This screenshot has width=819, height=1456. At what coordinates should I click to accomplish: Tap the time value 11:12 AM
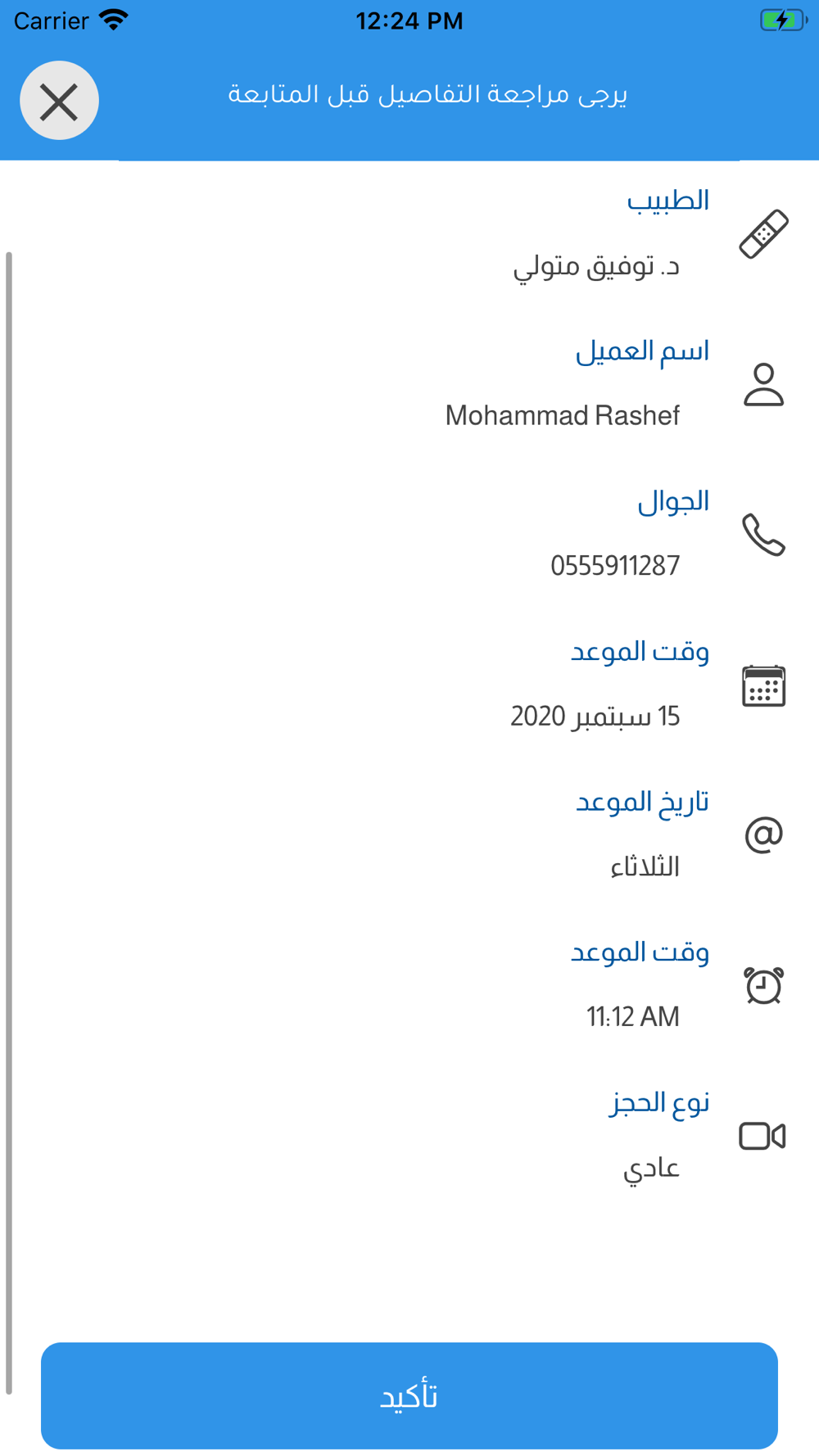(x=632, y=1017)
